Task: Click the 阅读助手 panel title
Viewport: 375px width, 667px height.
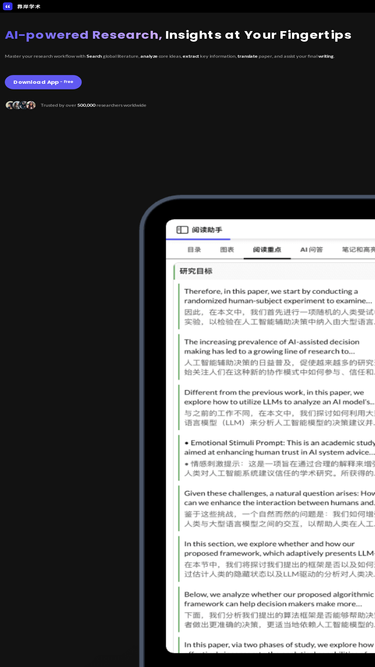Action: [x=207, y=230]
